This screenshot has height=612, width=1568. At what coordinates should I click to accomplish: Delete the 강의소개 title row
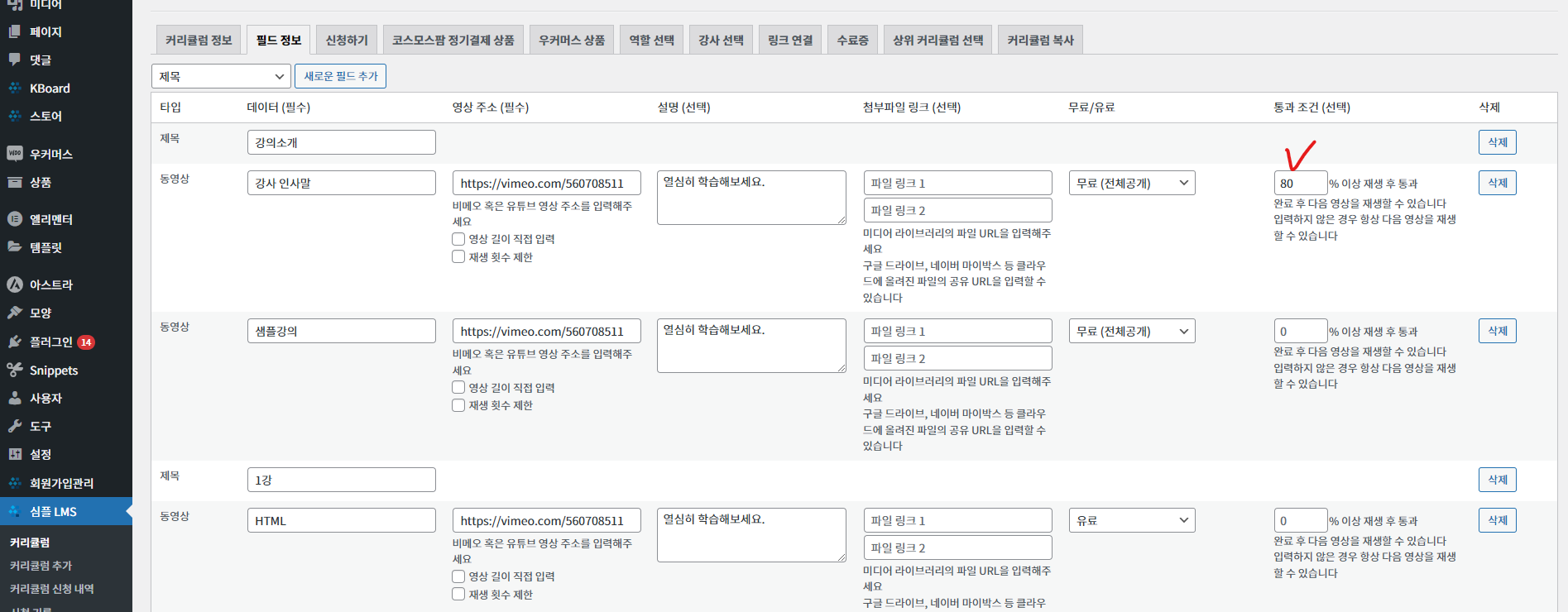(x=1497, y=142)
